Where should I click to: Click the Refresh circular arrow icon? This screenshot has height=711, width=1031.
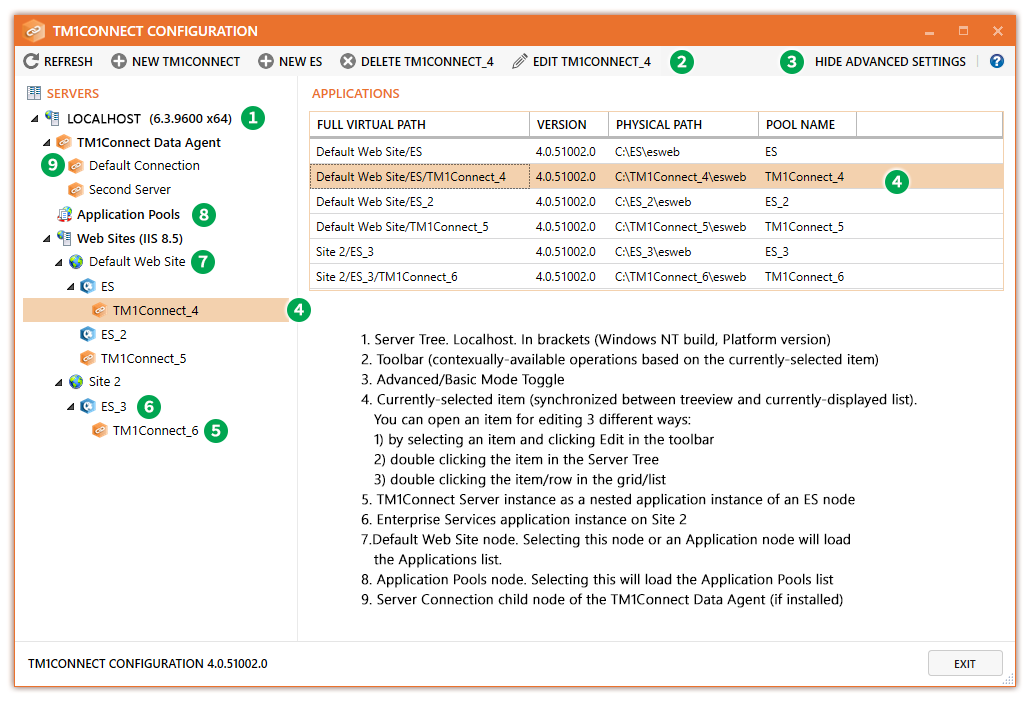coord(31,62)
